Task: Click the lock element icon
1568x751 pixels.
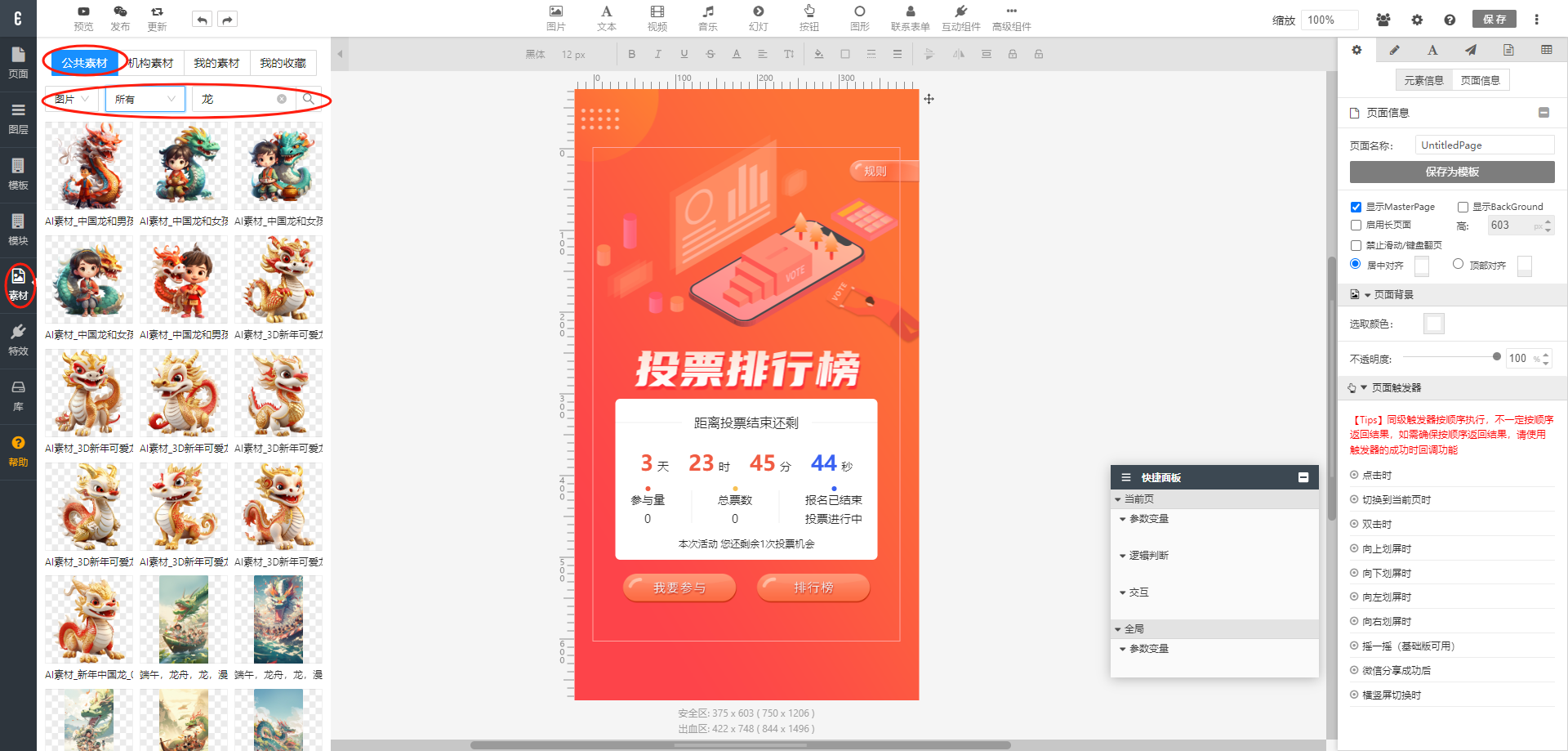Action: (1013, 54)
